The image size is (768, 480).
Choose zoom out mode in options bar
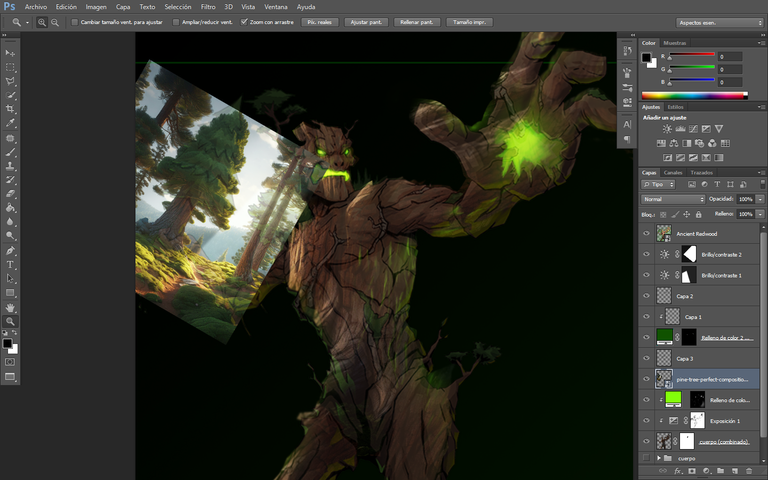(55, 22)
